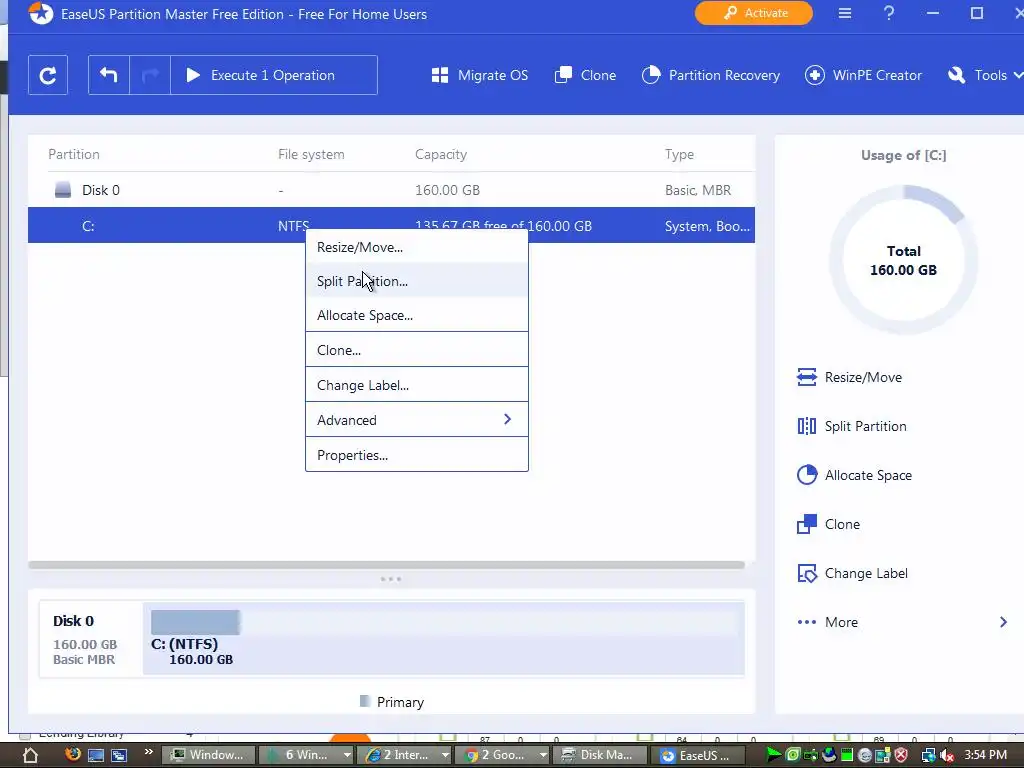1024x768 pixels.
Task: Choose Clone... from context menu
Action: click(x=417, y=349)
